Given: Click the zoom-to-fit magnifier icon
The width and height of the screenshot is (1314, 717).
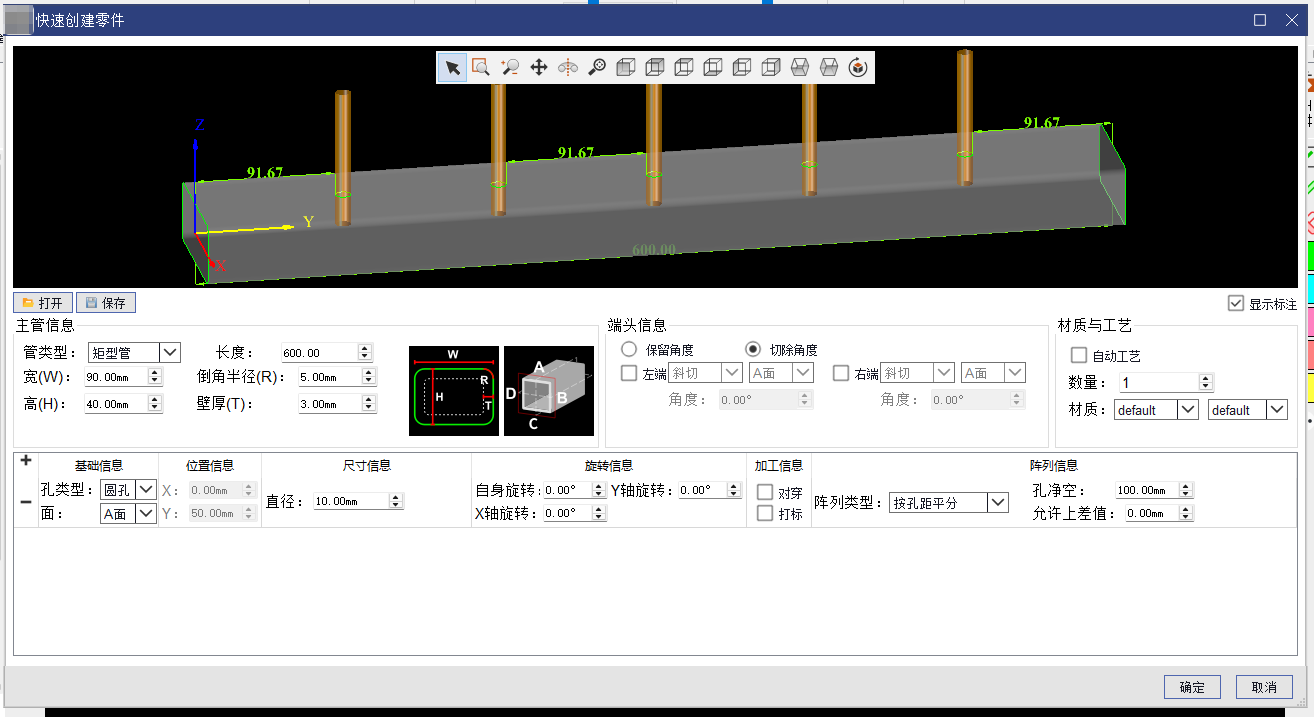Looking at the screenshot, I should pos(597,67).
